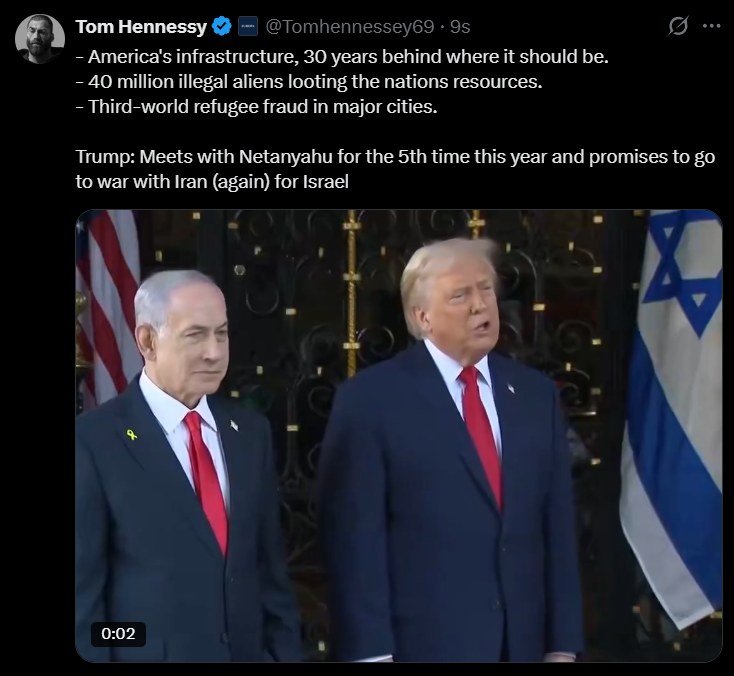Image resolution: width=734 pixels, height=676 pixels.
Task: Open the @Tomhennessey69 handle link
Action: coord(350,27)
